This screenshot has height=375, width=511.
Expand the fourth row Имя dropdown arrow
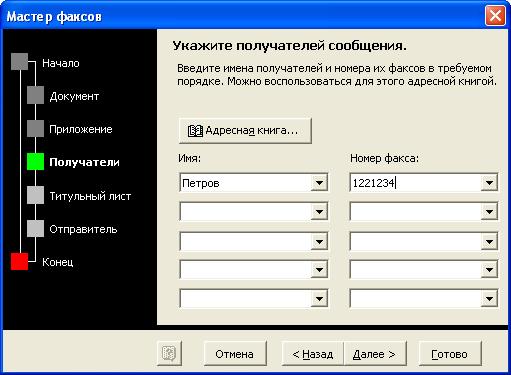pos(319,269)
